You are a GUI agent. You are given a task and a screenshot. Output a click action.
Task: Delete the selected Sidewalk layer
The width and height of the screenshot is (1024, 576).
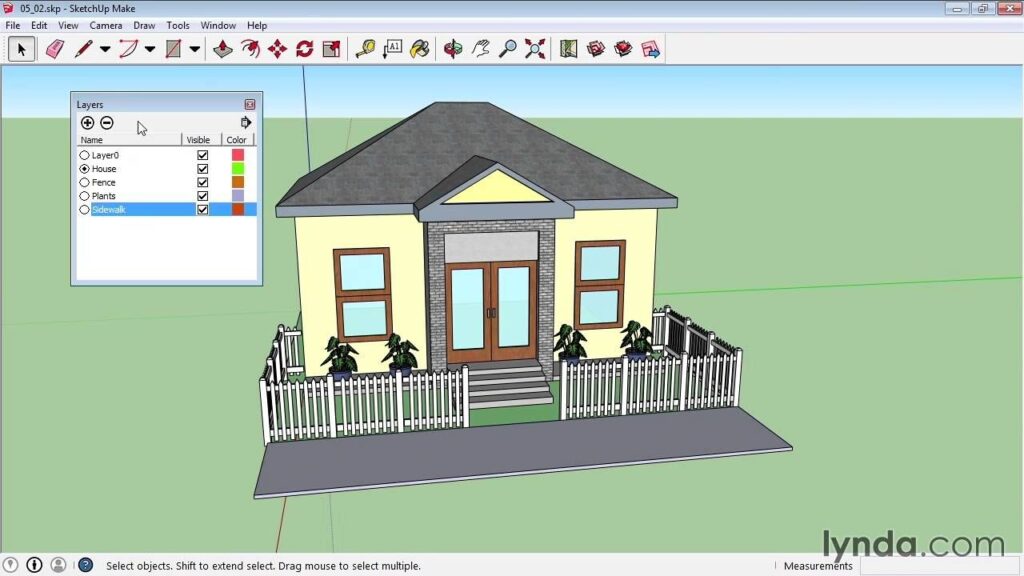point(107,122)
